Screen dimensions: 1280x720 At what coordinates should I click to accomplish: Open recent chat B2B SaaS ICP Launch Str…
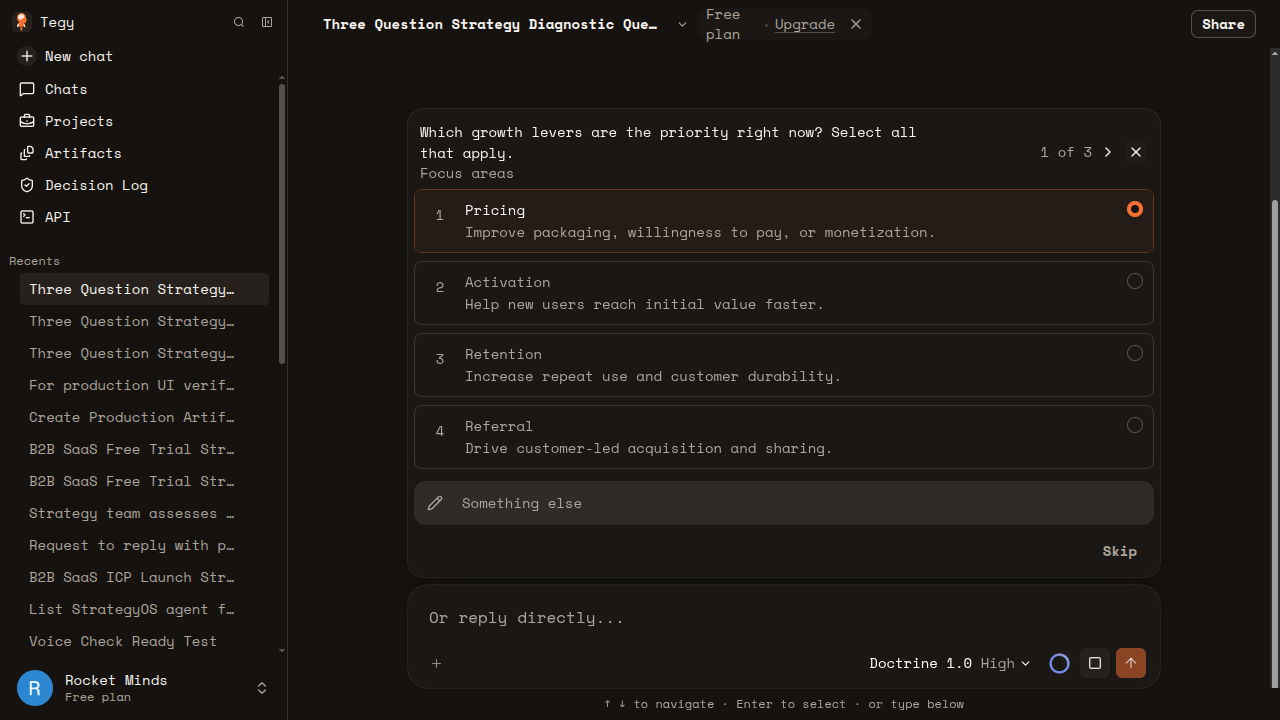coord(144,577)
